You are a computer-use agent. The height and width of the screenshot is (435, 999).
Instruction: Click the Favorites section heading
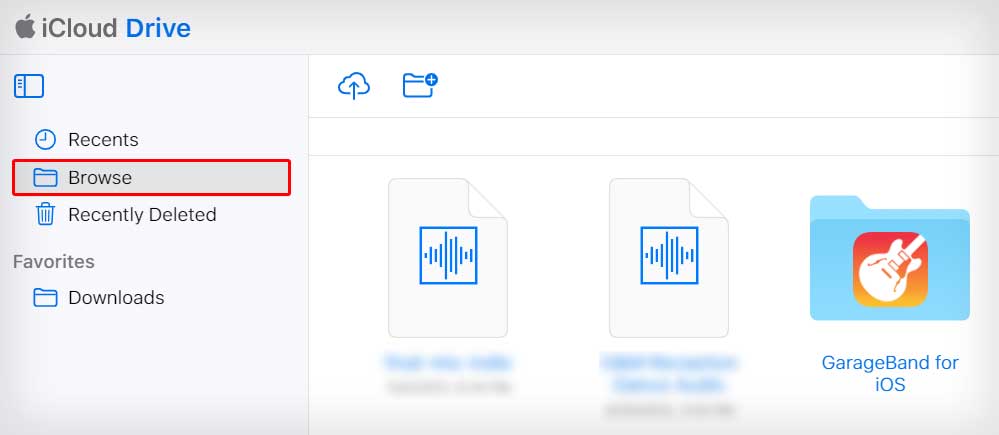point(54,262)
